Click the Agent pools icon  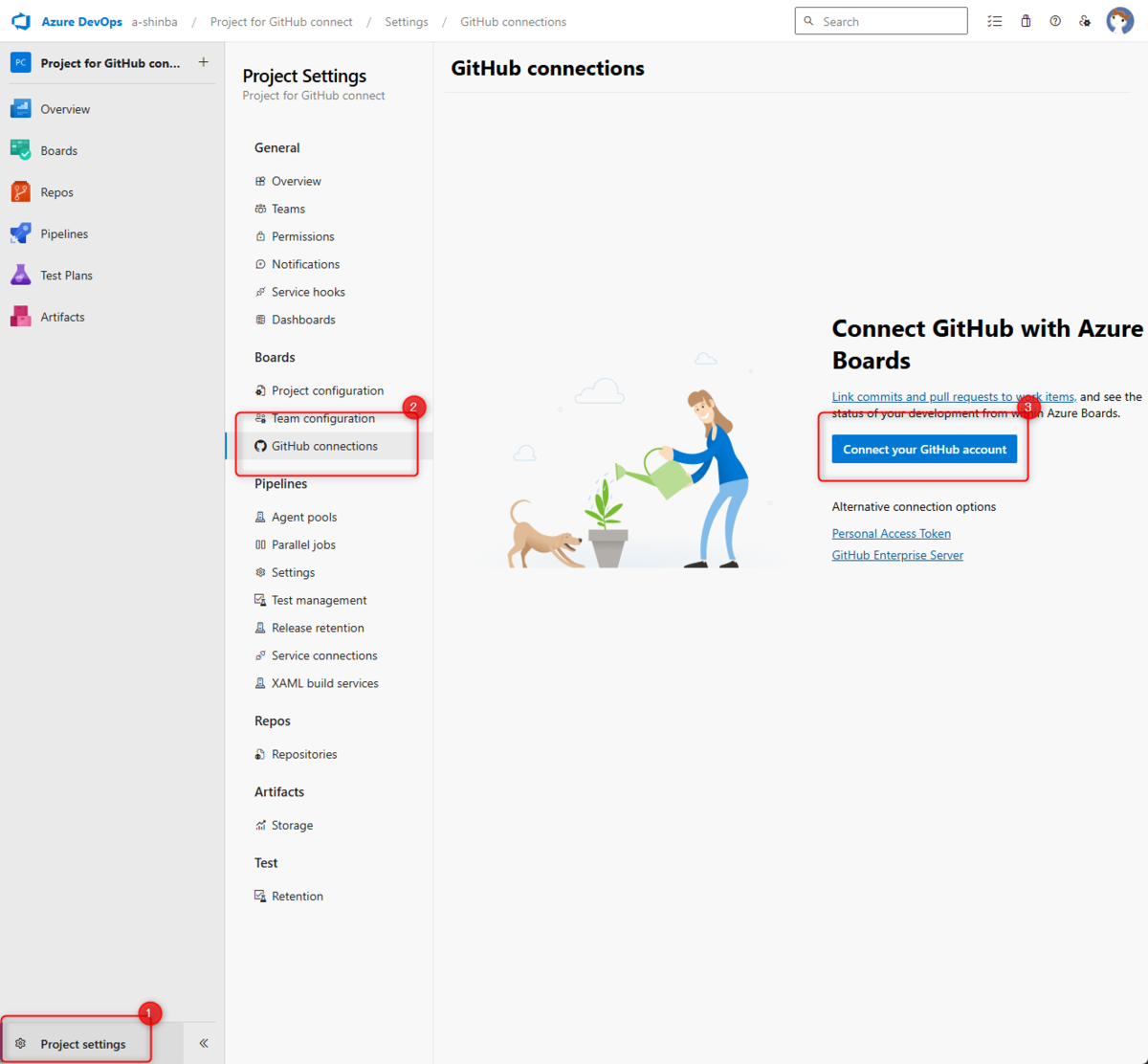(260, 517)
